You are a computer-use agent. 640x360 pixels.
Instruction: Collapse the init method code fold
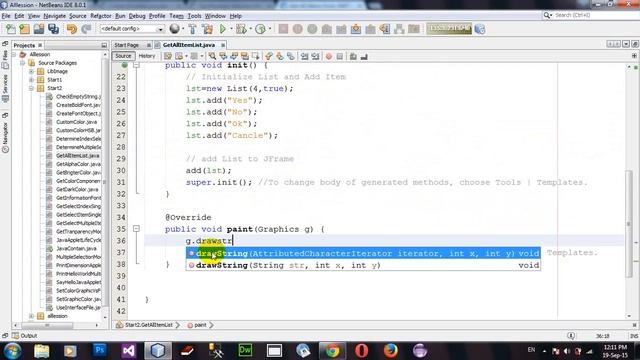click(136, 65)
